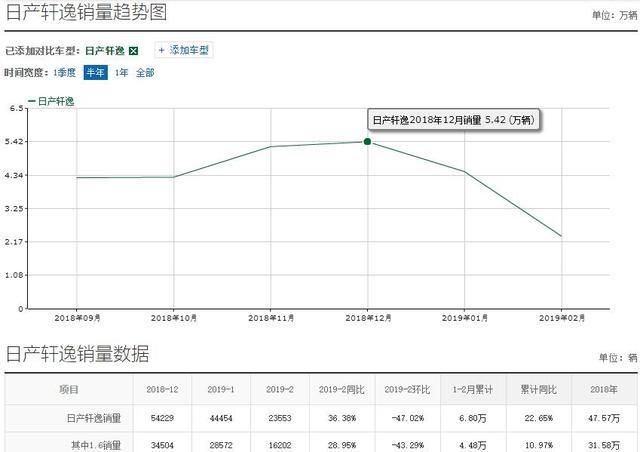Screen dimensions: 640x452
Task: Click the cell value 36.38%
Action: click(342, 418)
